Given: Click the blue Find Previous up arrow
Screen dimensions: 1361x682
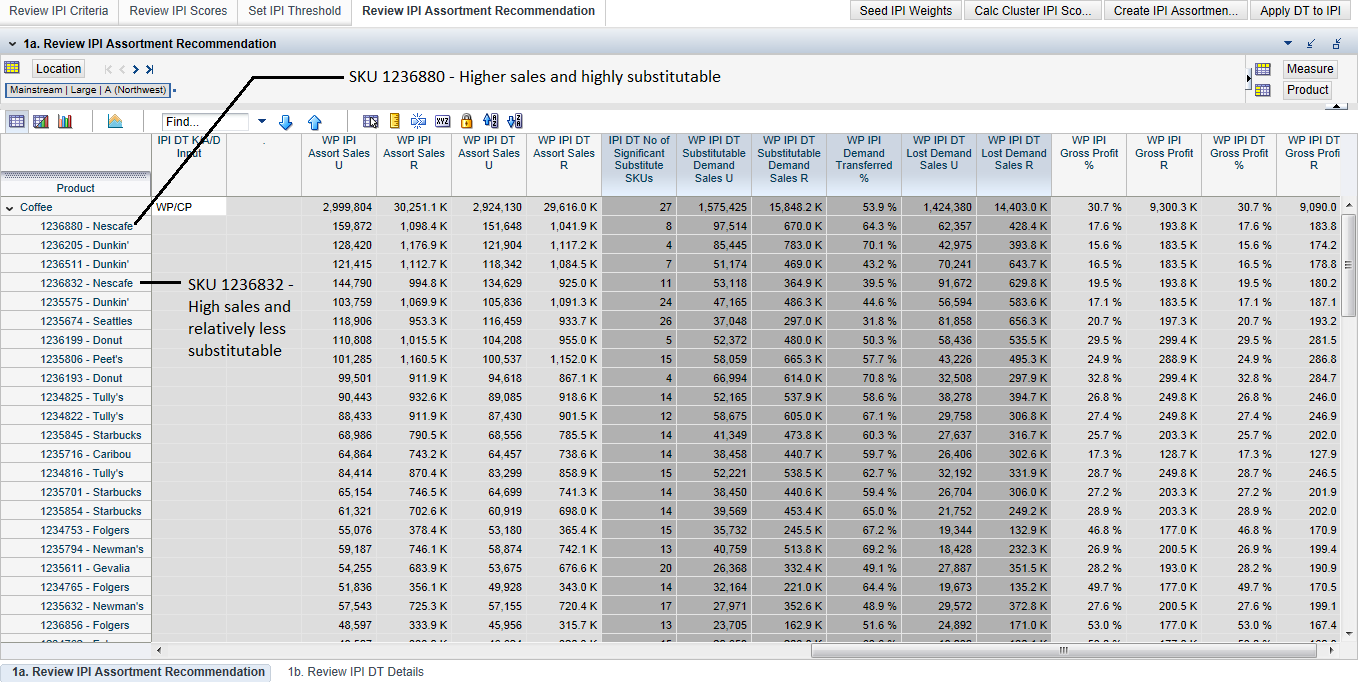Looking at the screenshot, I should pos(314,121).
